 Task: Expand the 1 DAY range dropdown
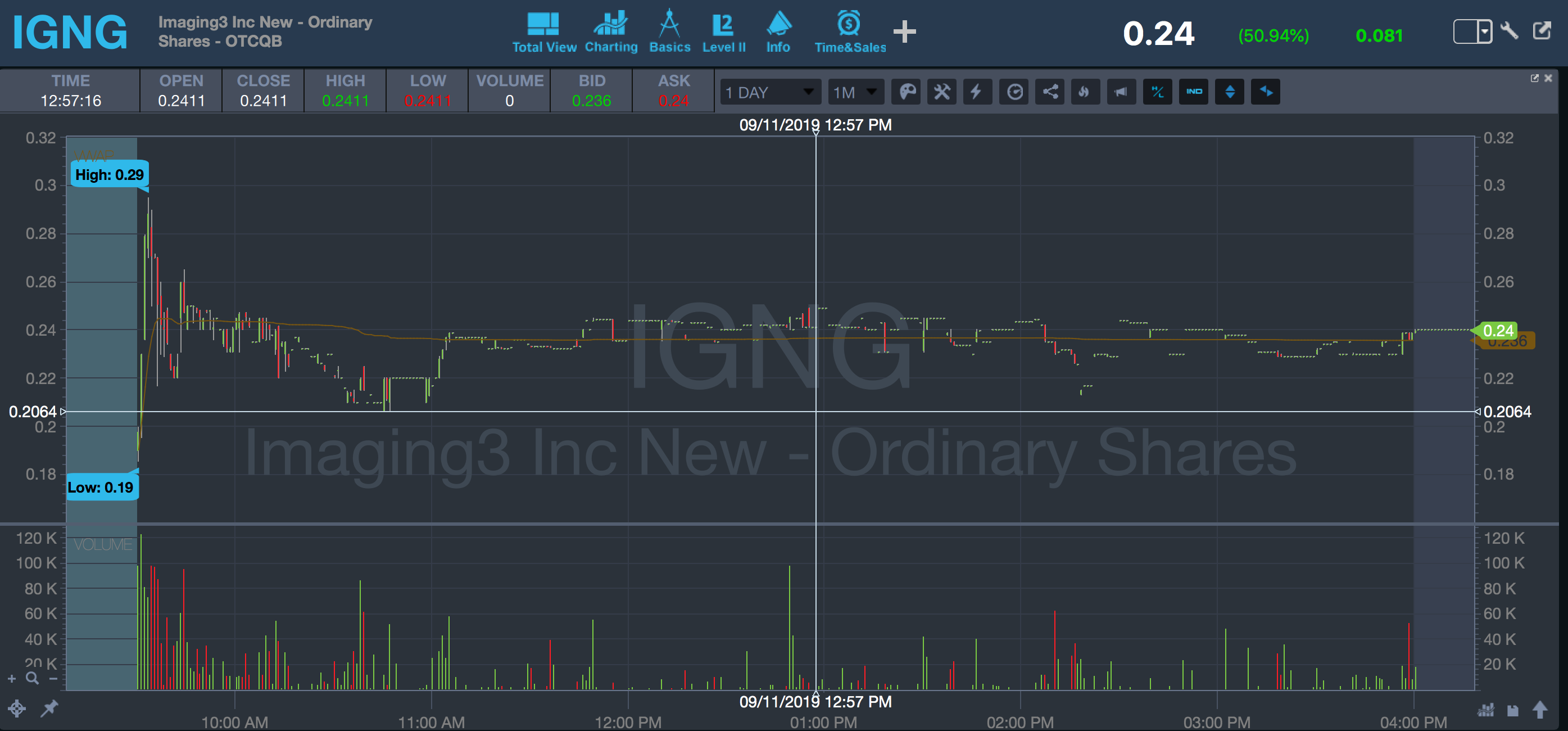point(771,92)
